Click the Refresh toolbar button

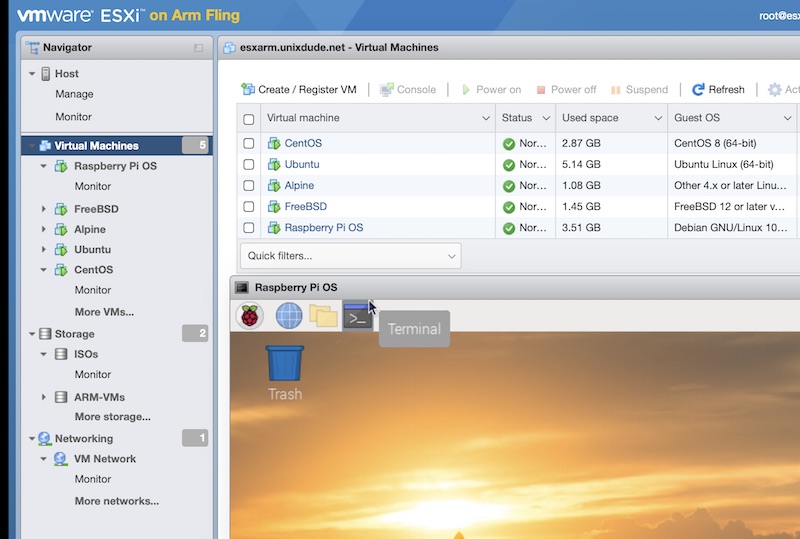718,89
